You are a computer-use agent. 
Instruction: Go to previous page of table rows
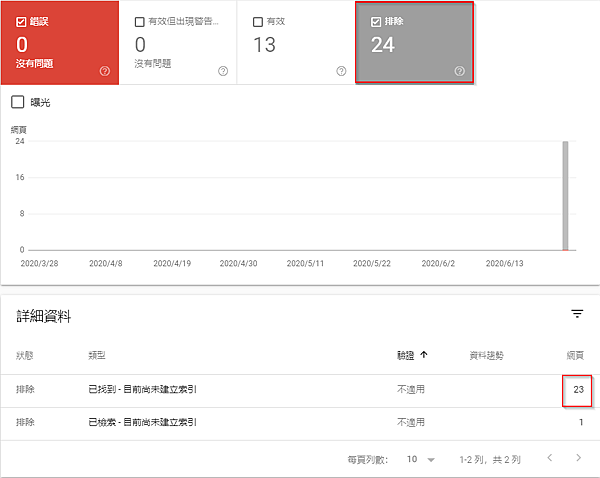pyautogui.click(x=548, y=458)
